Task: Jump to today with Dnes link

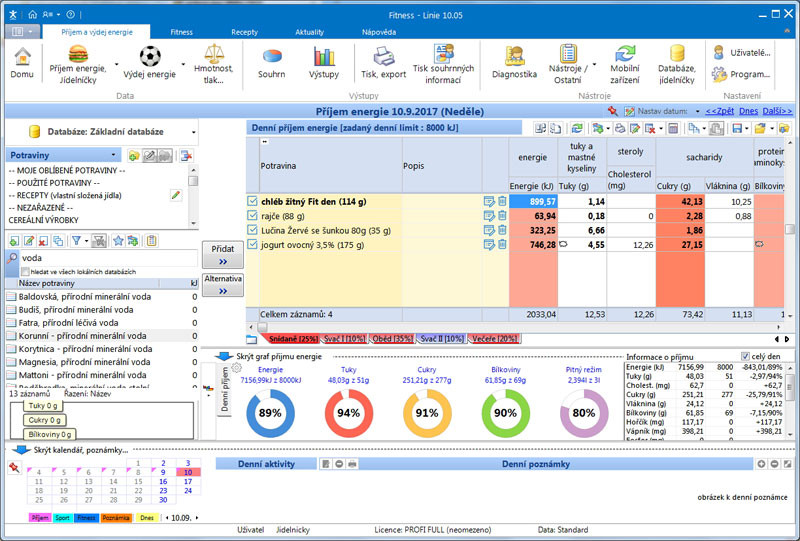Action: (x=748, y=111)
